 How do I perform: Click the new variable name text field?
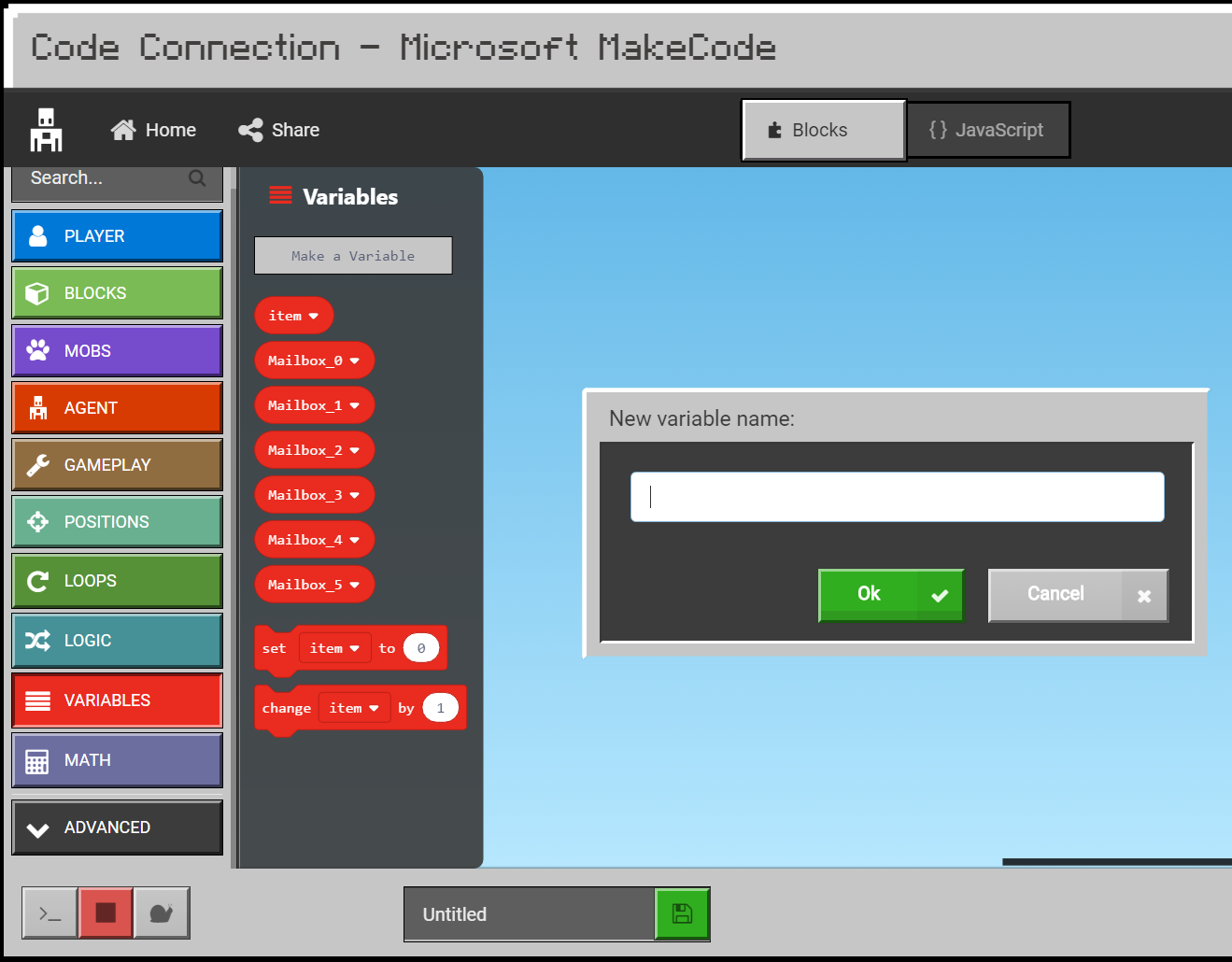pos(898,497)
